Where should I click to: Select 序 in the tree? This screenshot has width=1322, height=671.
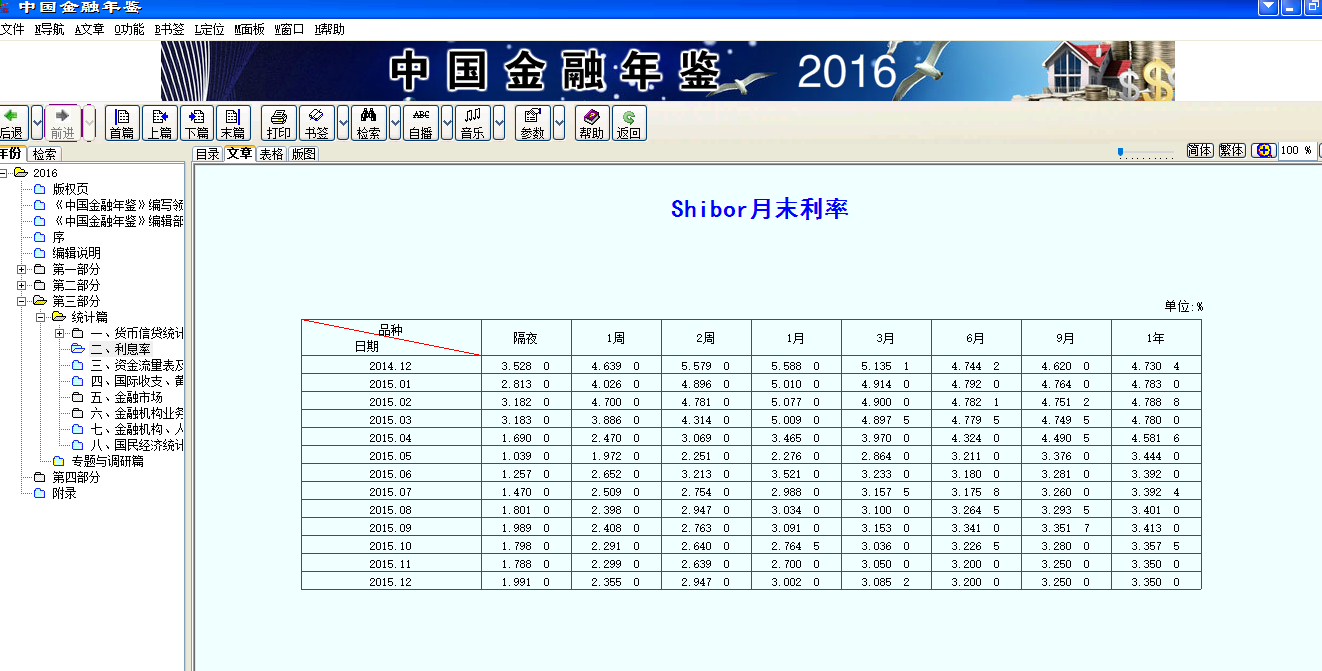click(58, 237)
